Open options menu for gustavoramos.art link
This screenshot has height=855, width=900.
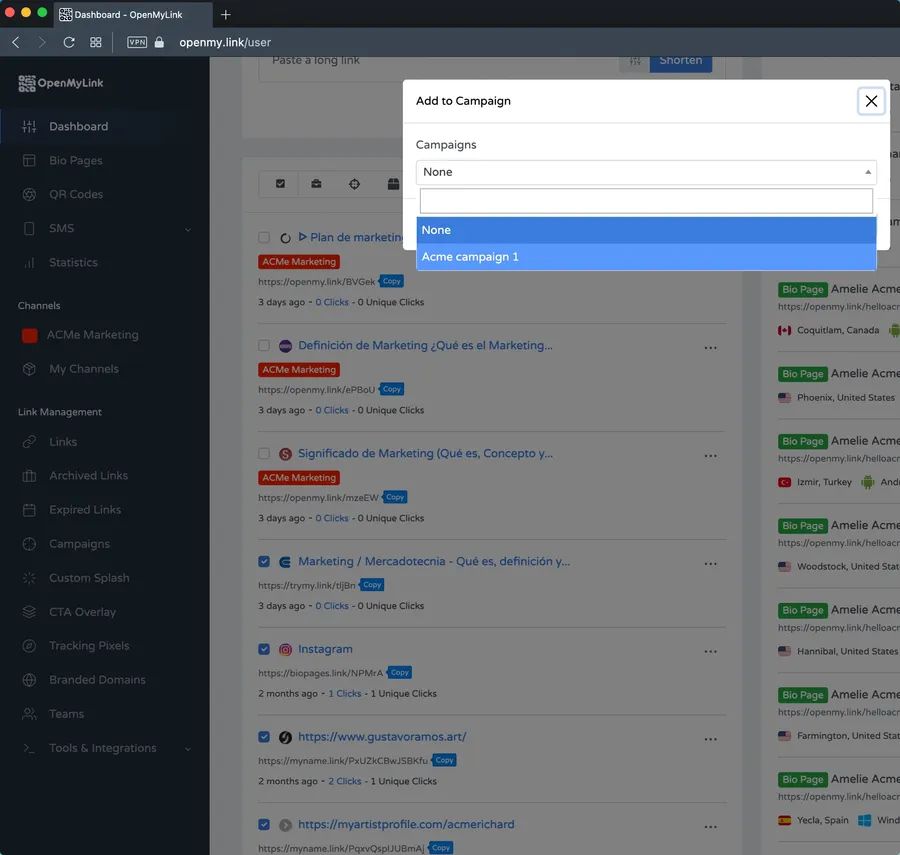pyautogui.click(x=711, y=739)
